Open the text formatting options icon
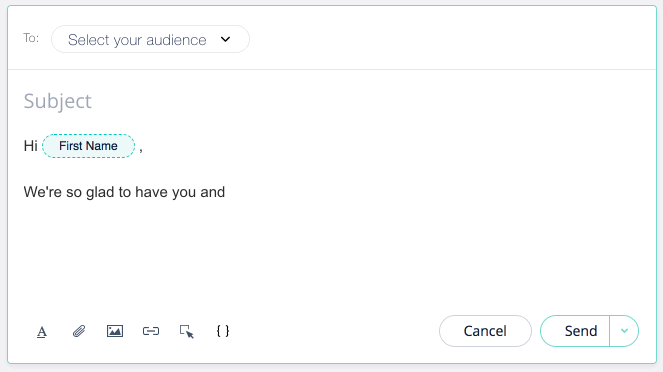Screen dimensions: 663x372 pos(41,332)
